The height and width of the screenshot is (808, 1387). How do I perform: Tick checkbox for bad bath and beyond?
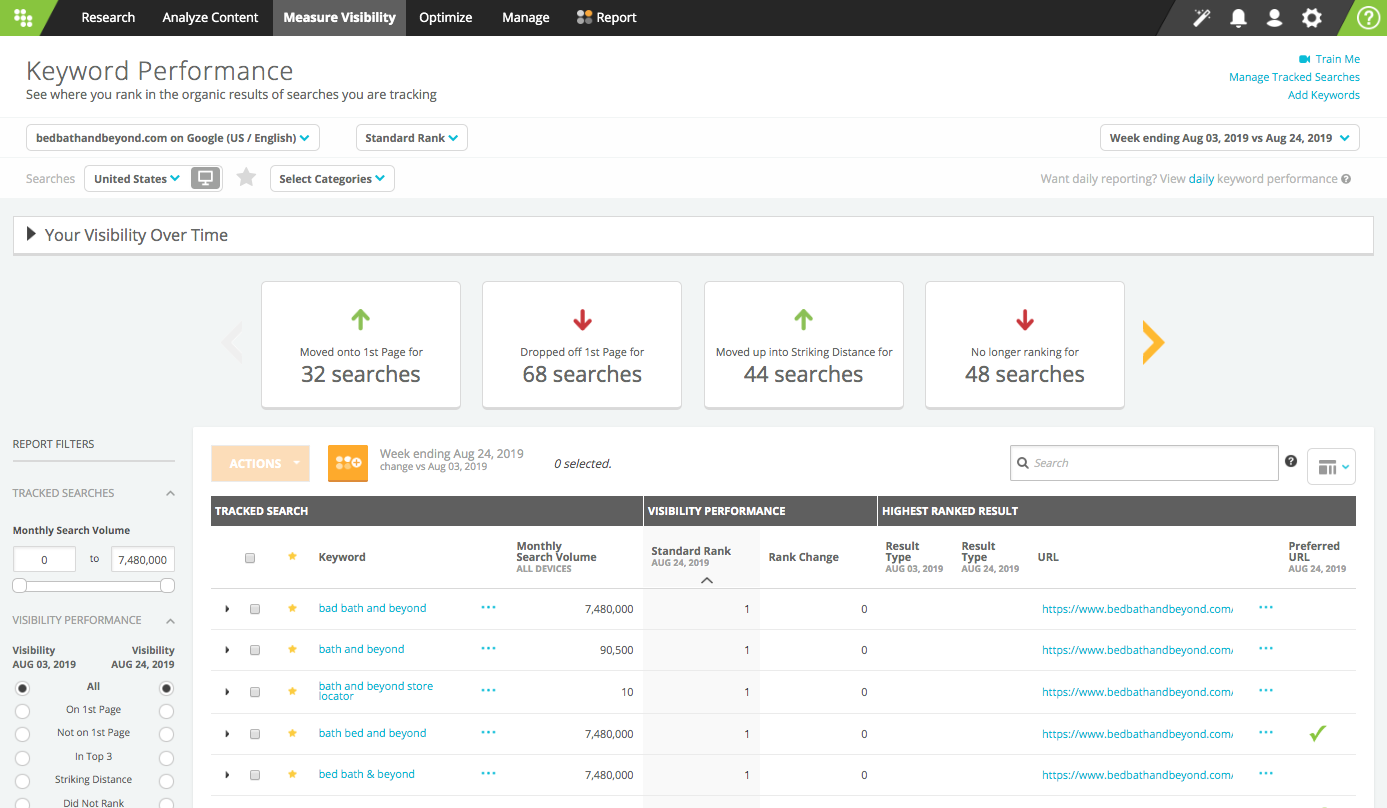(x=255, y=609)
